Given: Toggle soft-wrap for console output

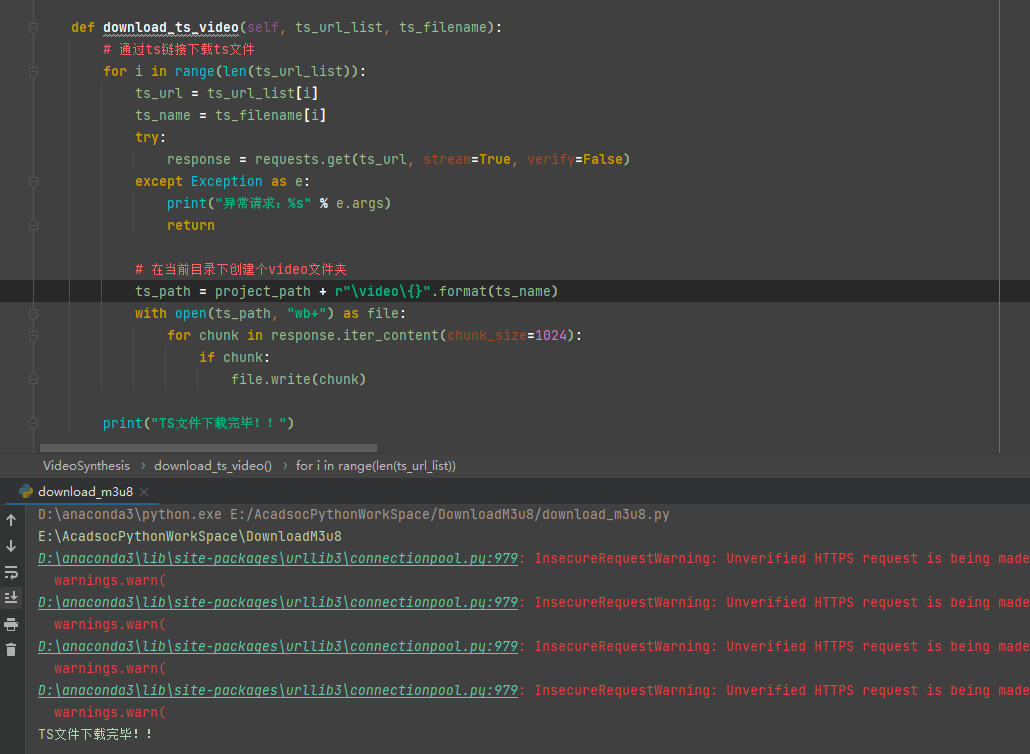Looking at the screenshot, I should [12, 571].
